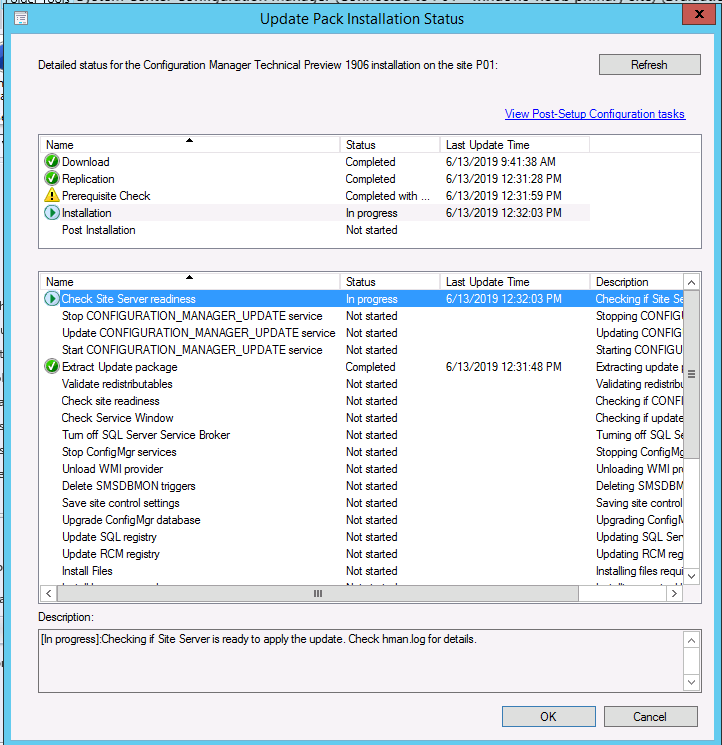This screenshot has width=722, height=745.
Task: Sort upper list by Last Update Time header
Action: pos(515,145)
